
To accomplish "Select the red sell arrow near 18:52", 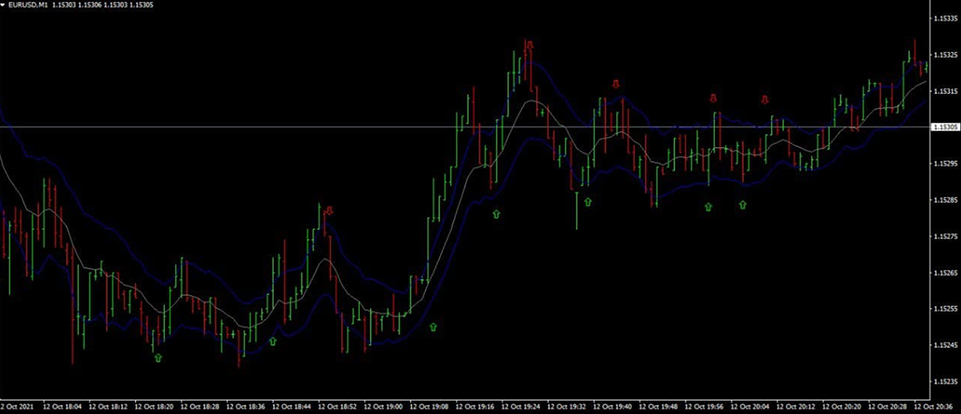I will pyautogui.click(x=330, y=211).
